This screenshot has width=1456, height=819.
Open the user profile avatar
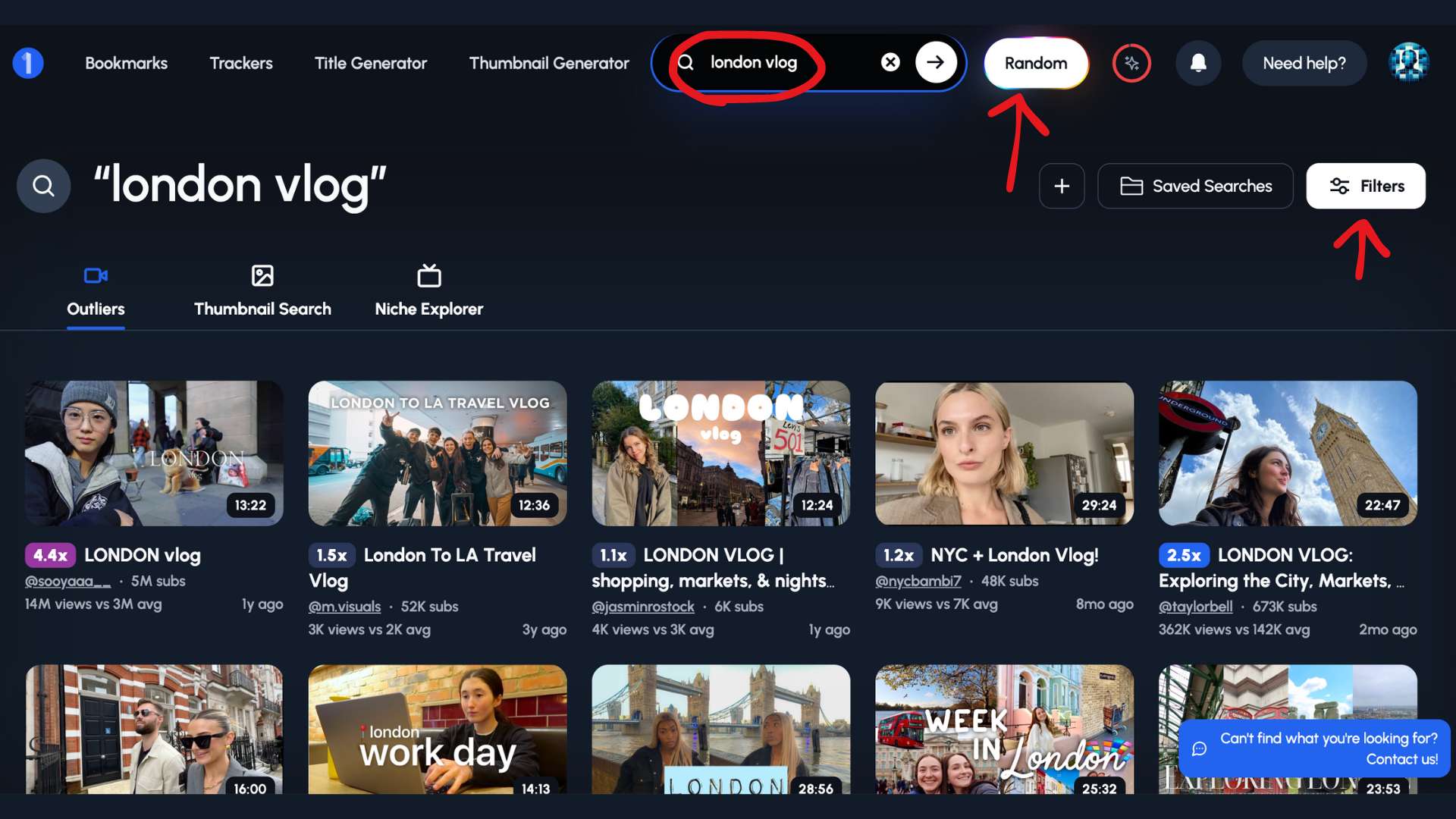[1408, 63]
